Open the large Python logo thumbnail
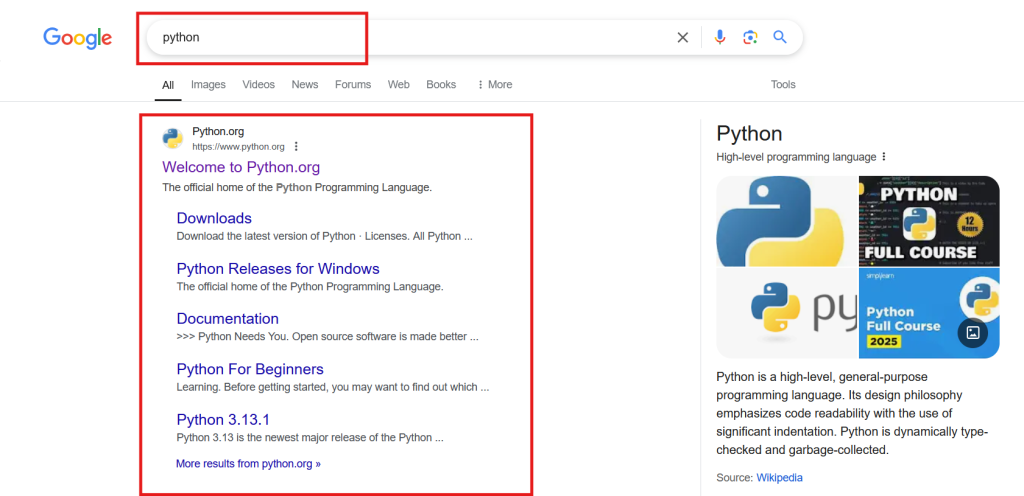 [787, 221]
